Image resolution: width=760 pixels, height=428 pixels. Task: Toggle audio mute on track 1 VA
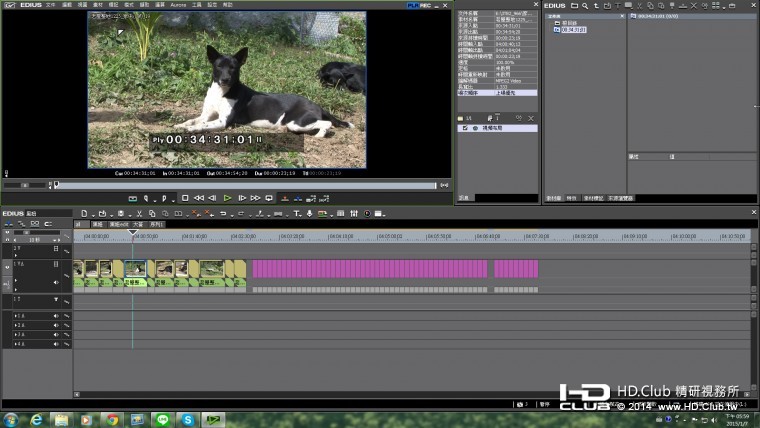pyautogui.click(x=56, y=283)
